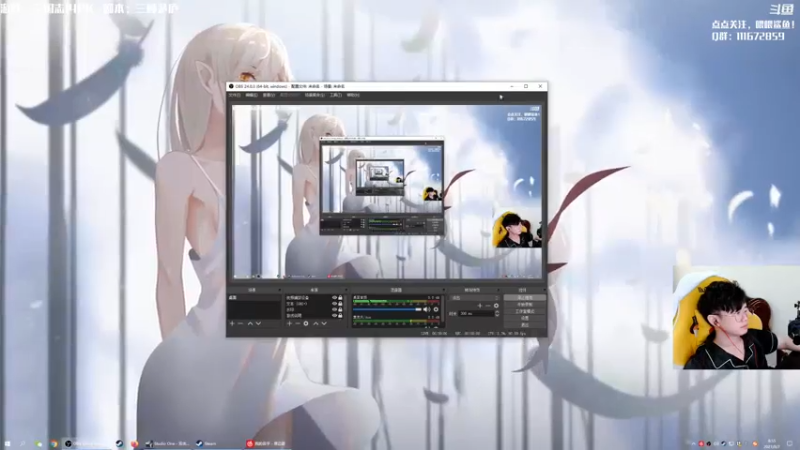Select the 桌面 scene in Scenes list
This screenshot has width=800, height=450.
click(x=255, y=297)
